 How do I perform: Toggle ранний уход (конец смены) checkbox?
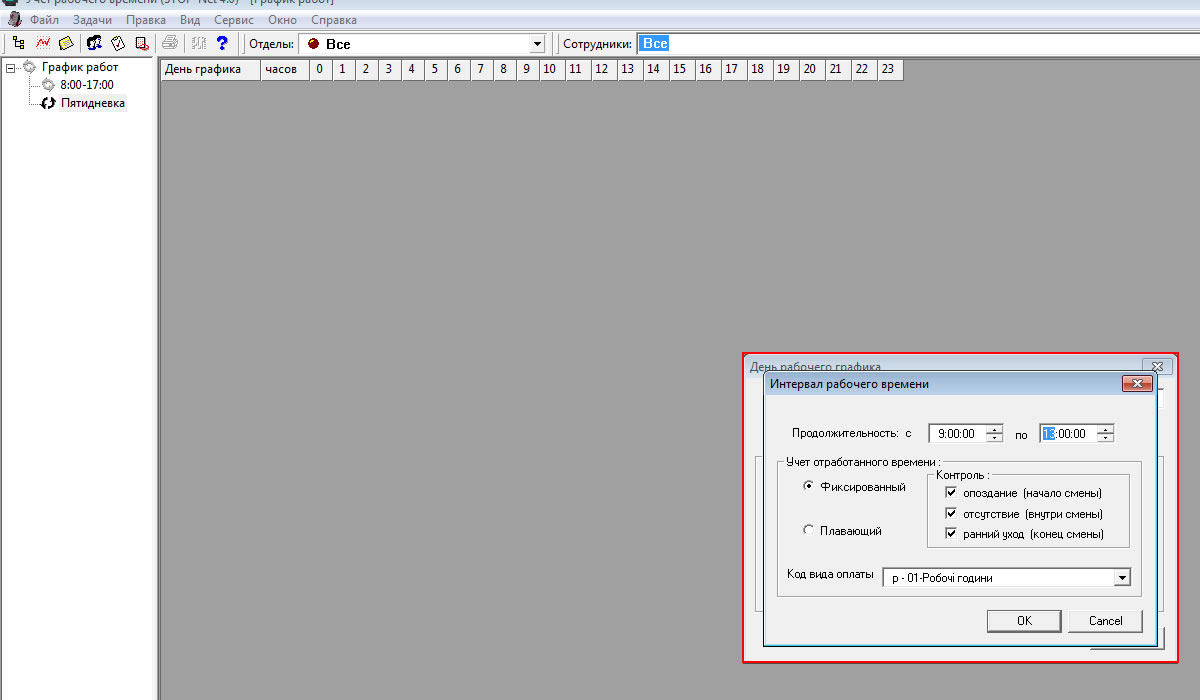951,534
